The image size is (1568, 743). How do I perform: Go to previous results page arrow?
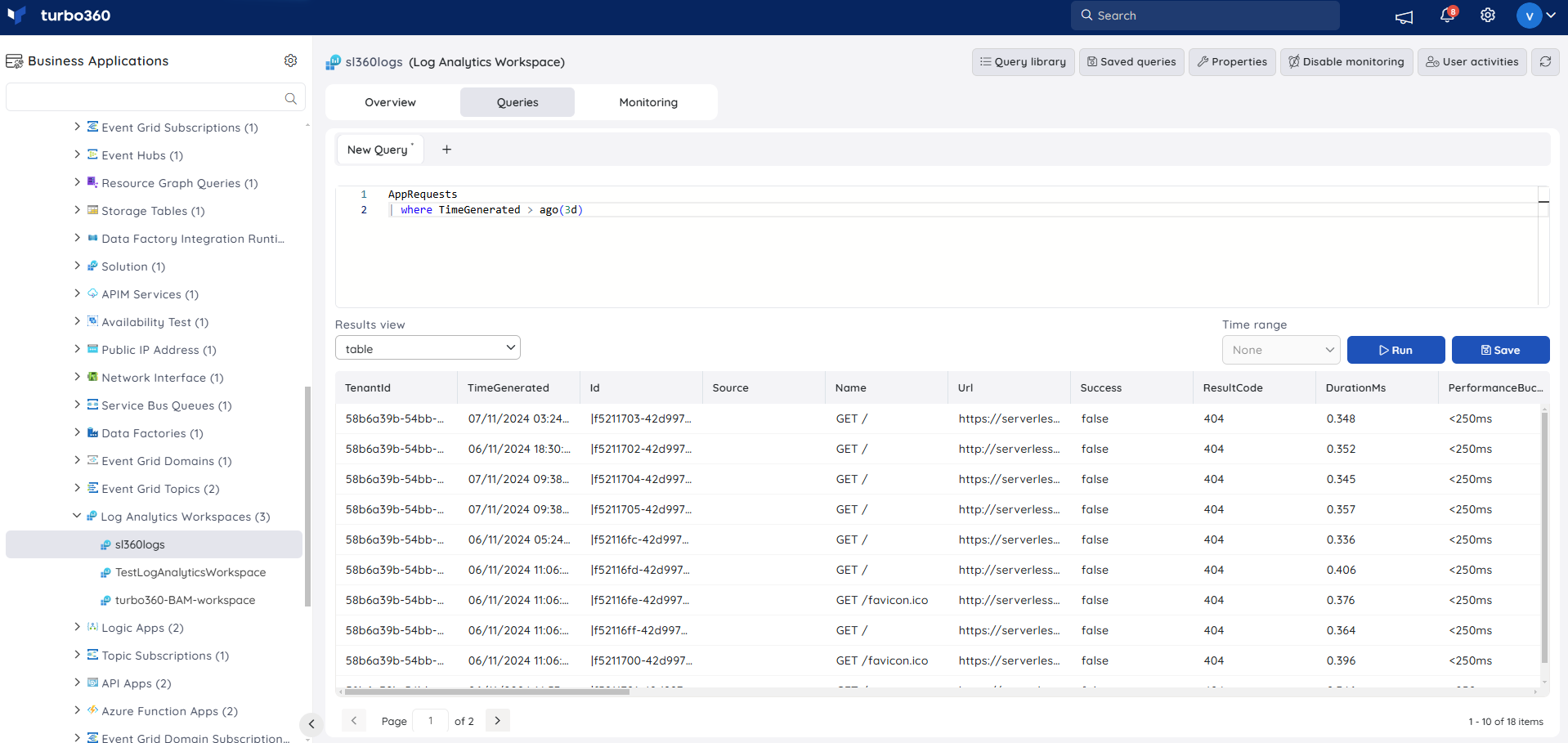pyautogui.click(x=354, y=720)
